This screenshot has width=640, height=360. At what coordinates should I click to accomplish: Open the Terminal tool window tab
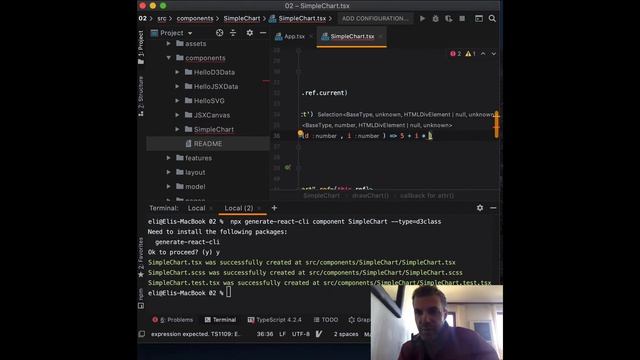(220, 320)
